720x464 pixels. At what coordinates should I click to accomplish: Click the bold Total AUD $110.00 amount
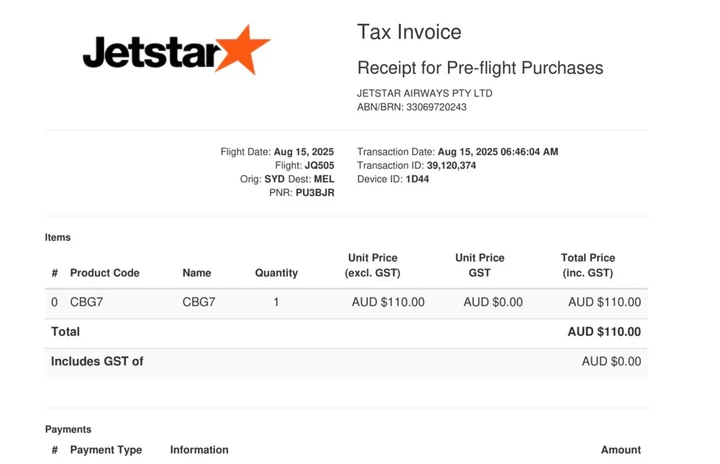[604, 332]
